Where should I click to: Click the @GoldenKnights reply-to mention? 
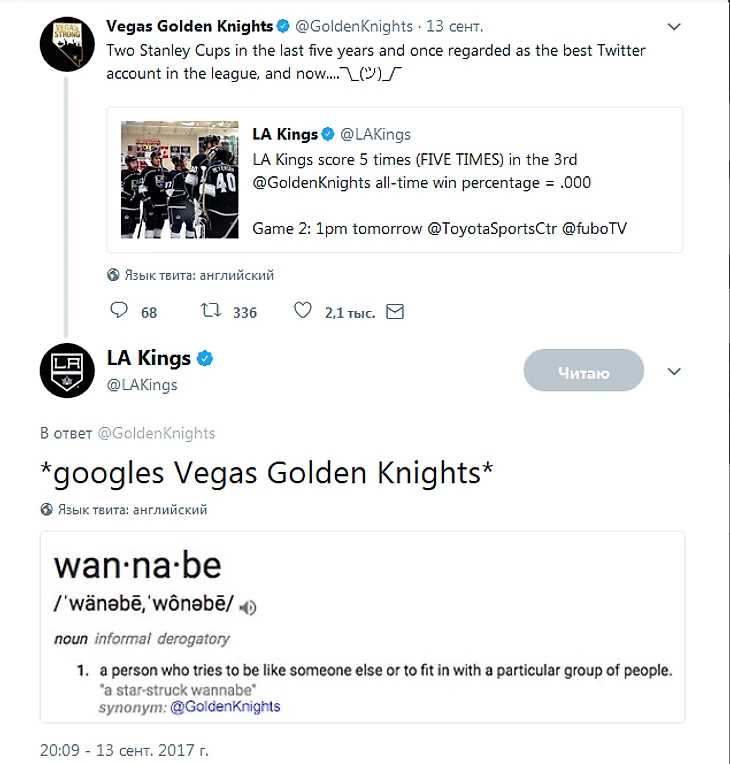click(x=156, y=433)
